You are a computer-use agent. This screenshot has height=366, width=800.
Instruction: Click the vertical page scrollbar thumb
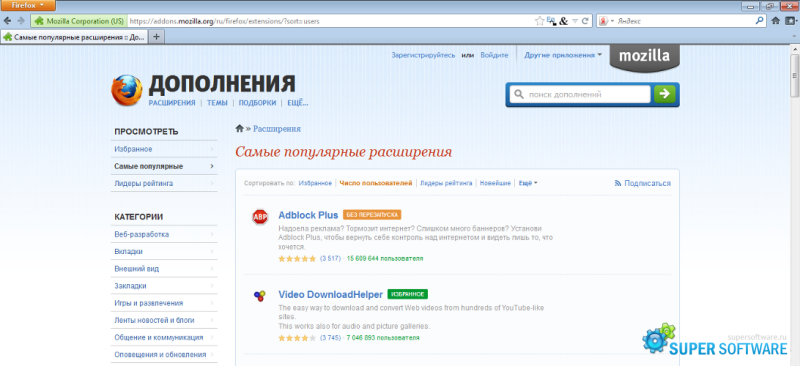(x=794, y=76)
